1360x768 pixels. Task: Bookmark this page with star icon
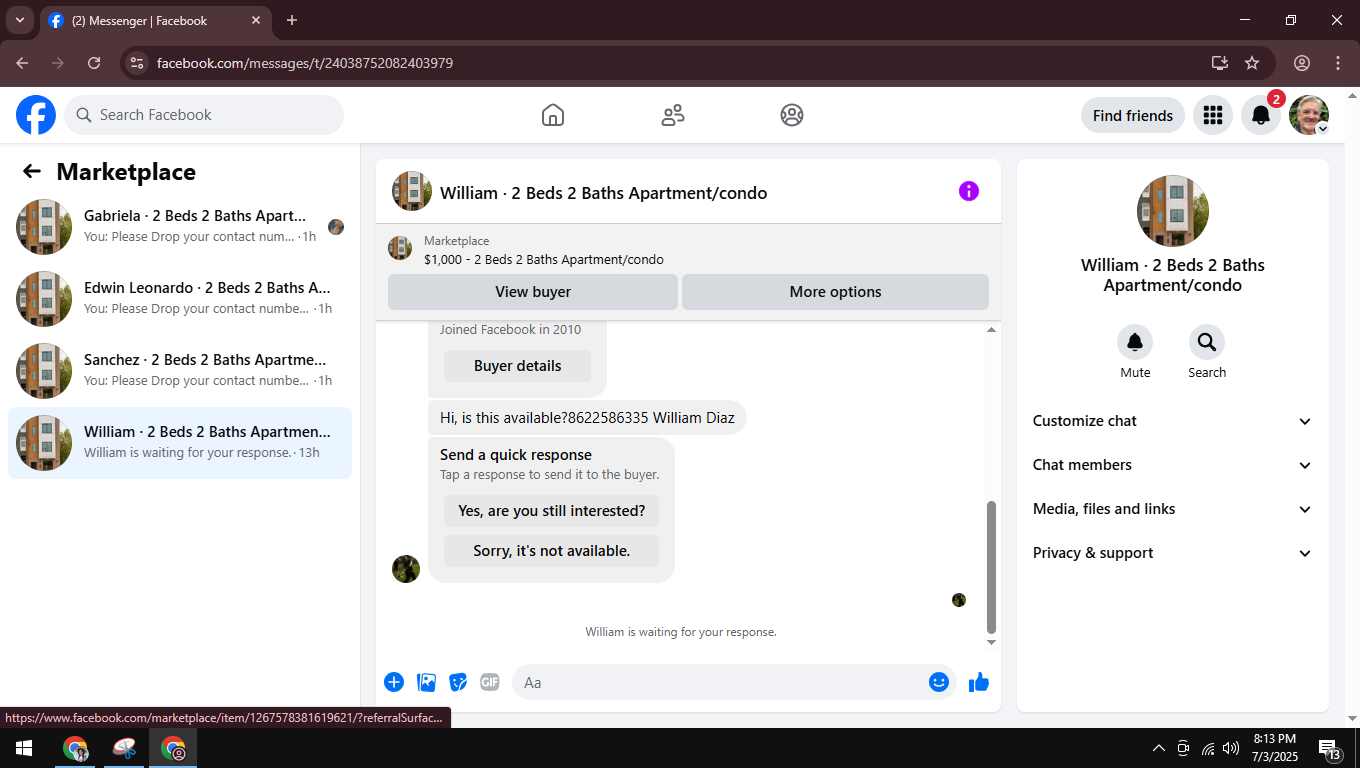click(1252, 63)
